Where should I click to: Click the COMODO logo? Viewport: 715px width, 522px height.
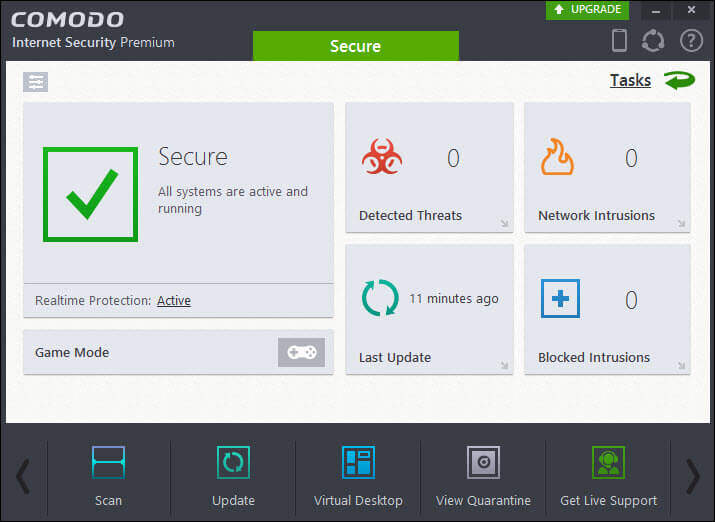(67, 20)
